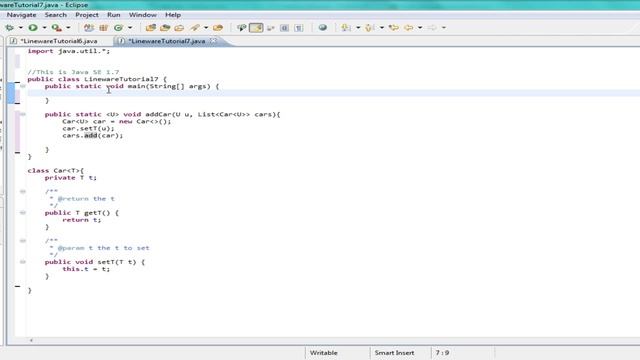Click the Back navigation arrow

(408, 28)
